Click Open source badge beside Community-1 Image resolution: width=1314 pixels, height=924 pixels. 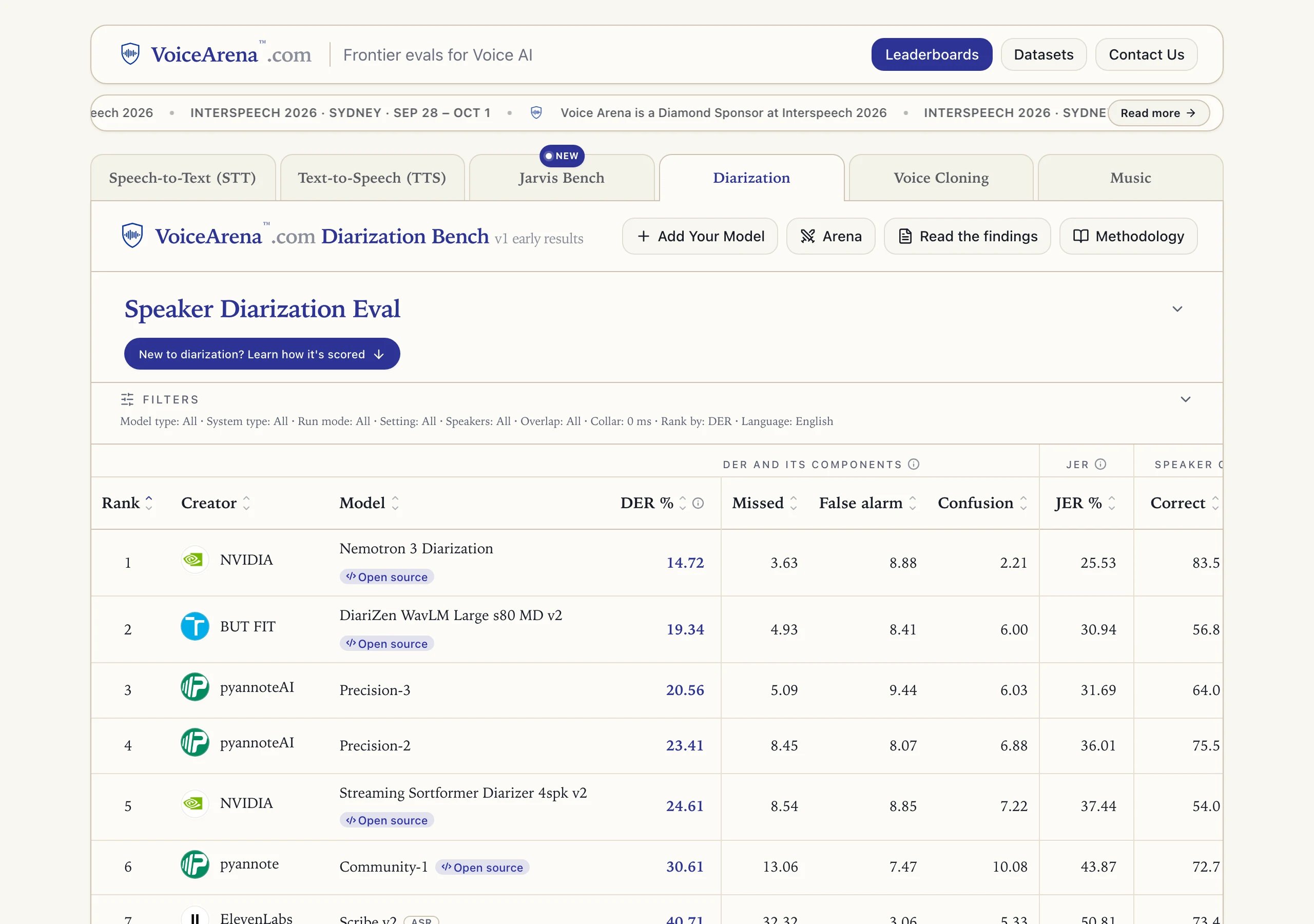482,868
